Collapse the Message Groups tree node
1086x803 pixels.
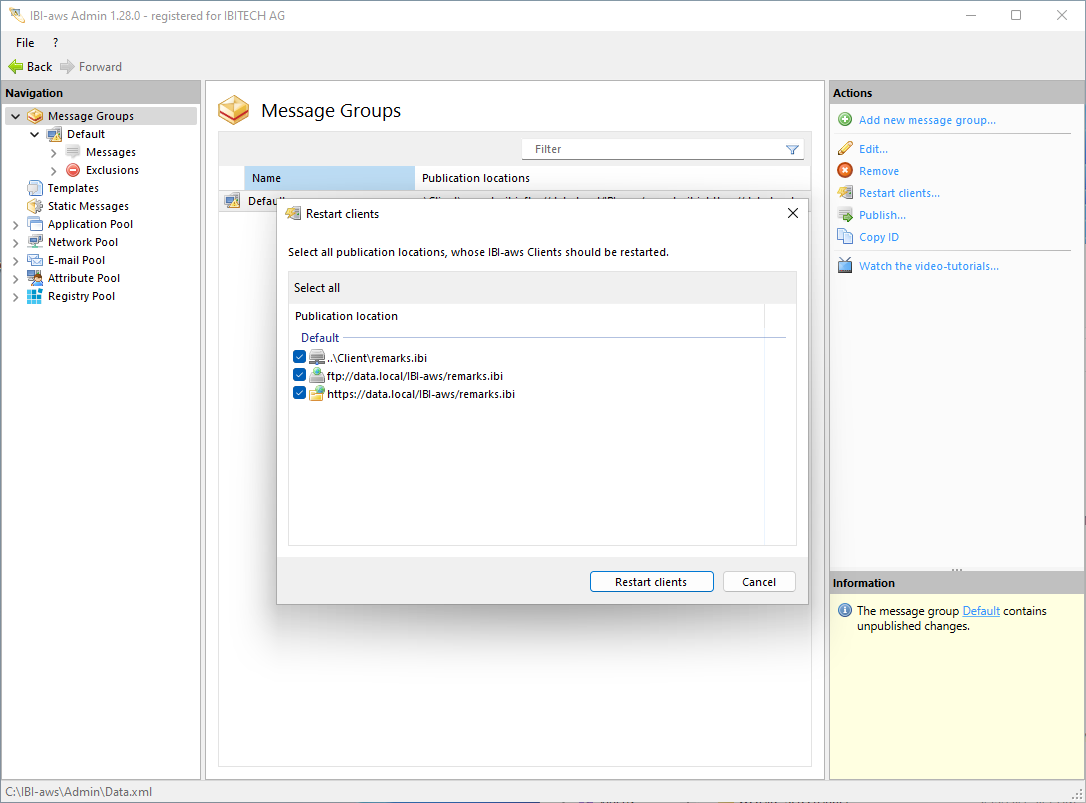tap(15, 117)
